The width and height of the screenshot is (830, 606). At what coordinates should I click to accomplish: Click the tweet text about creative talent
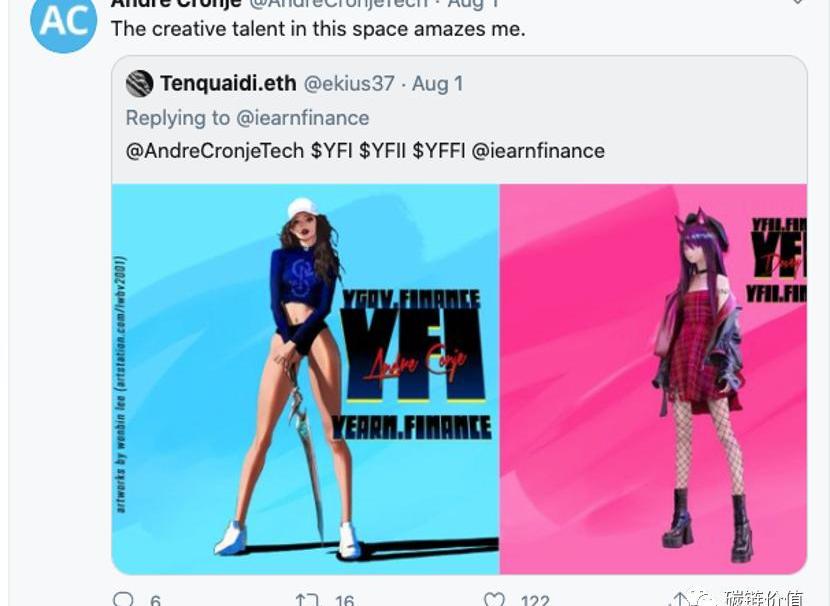click(x=317, y=29)
